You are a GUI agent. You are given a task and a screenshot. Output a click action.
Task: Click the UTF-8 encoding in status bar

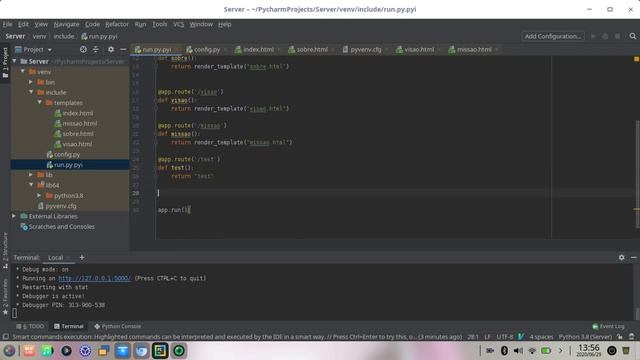click(504, 337)
